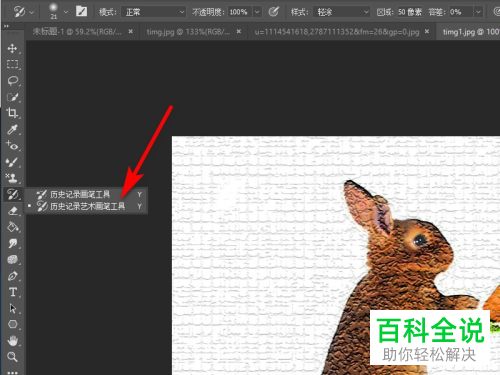
Task: Switch to the u=1114541618 jpg tab
Action: 337,32
